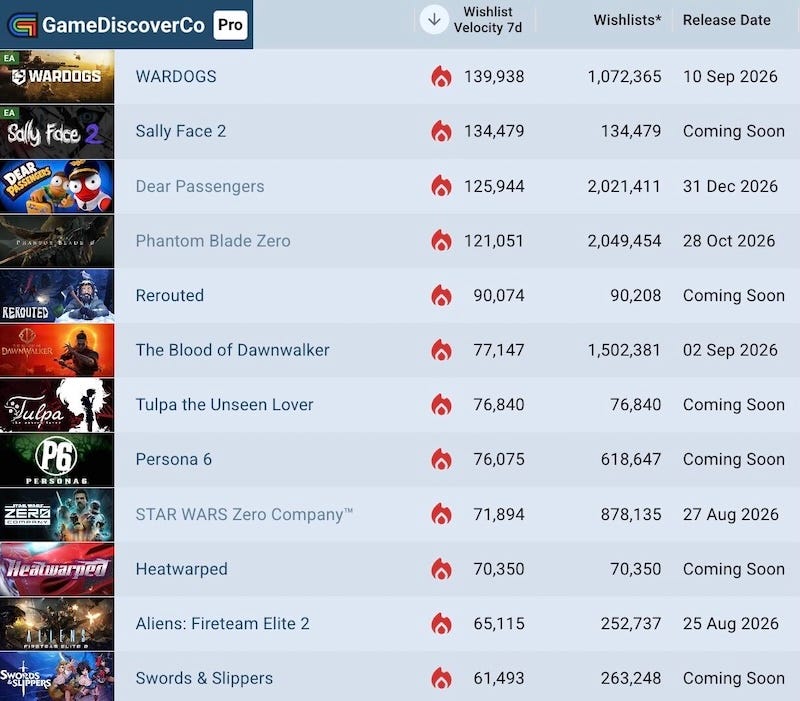This screenshot has width=800, height=701.
Task: Select the release date 10 Sep 2026
Action: click(x=730, y=77)
